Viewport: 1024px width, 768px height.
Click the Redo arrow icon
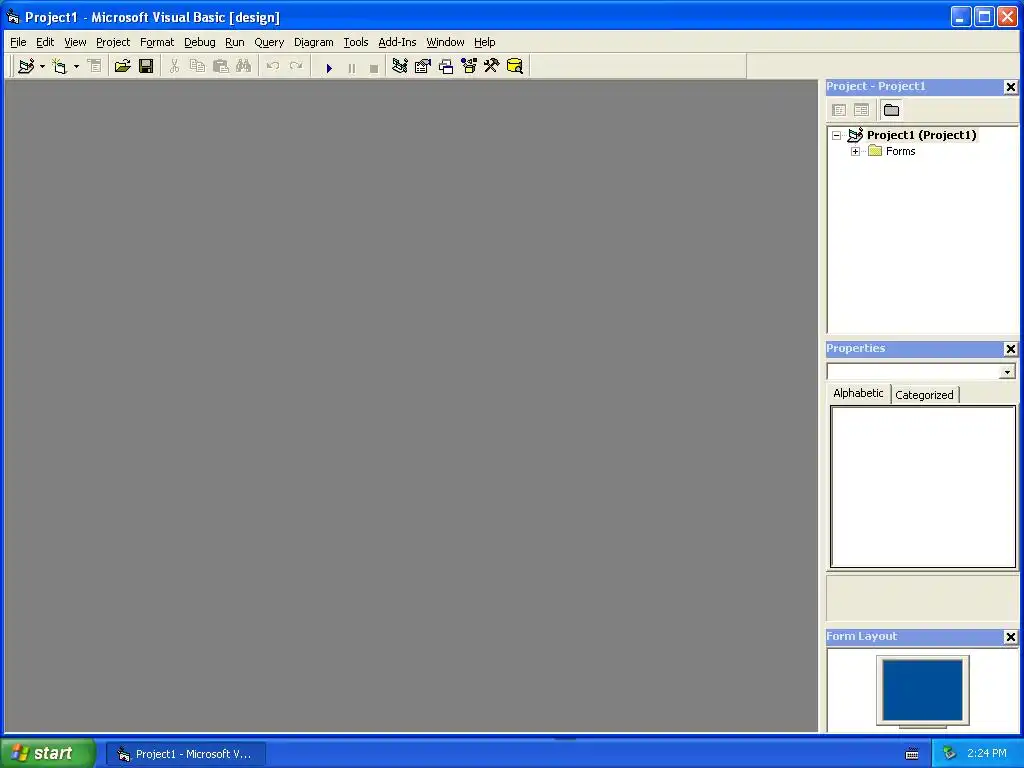296,66
